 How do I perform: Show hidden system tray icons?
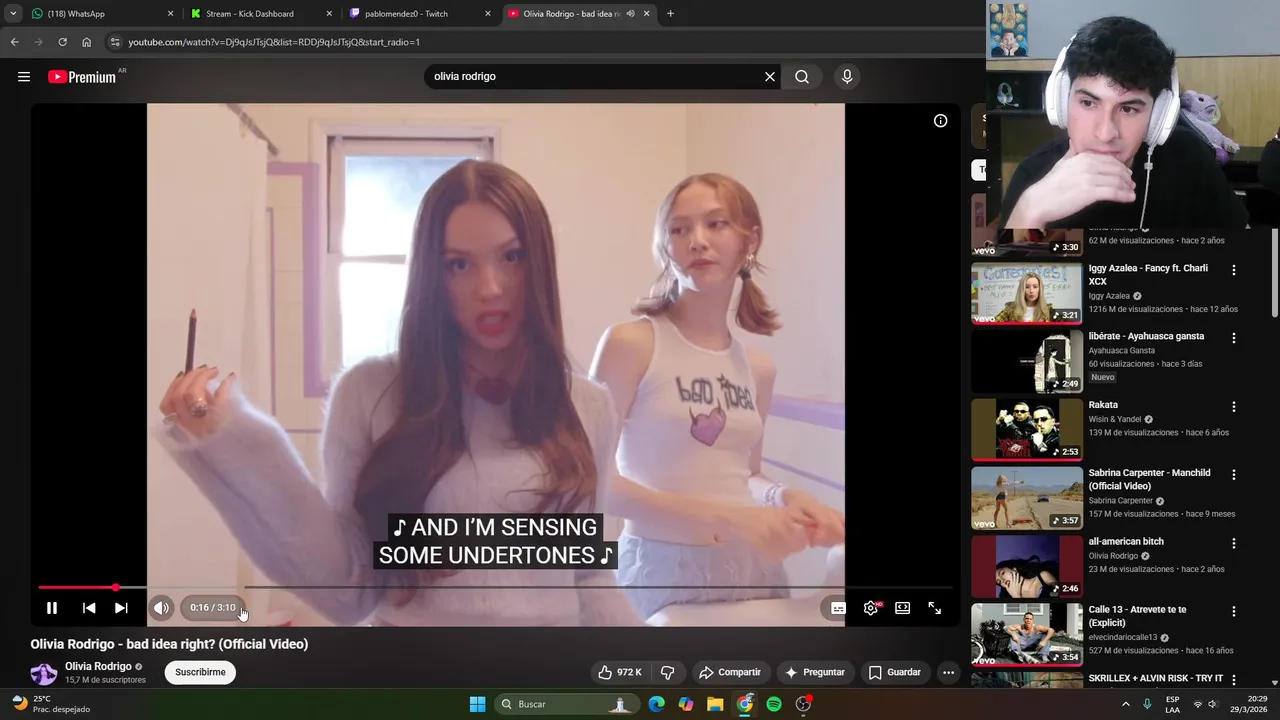click(1125, 704)
